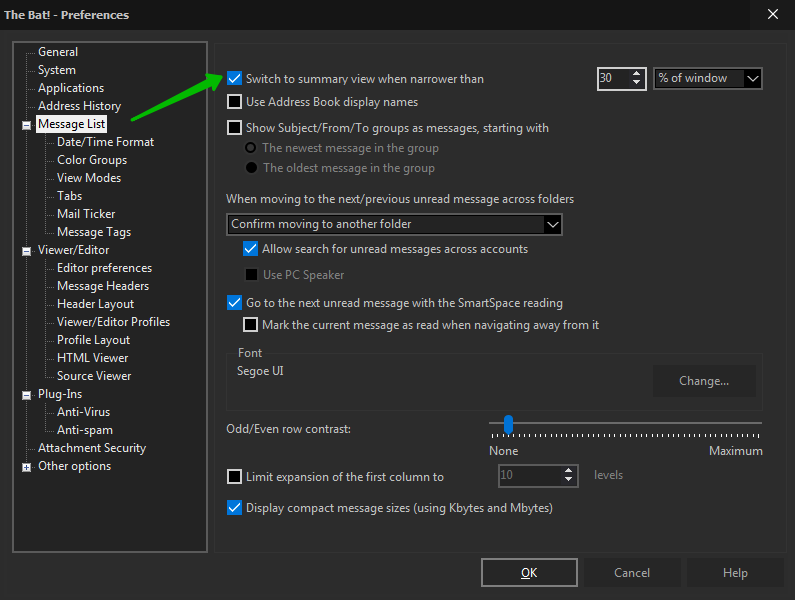Select System in the preferences tree
The width and height of the screenshot is (795, 600).
[x=57, y=70]
